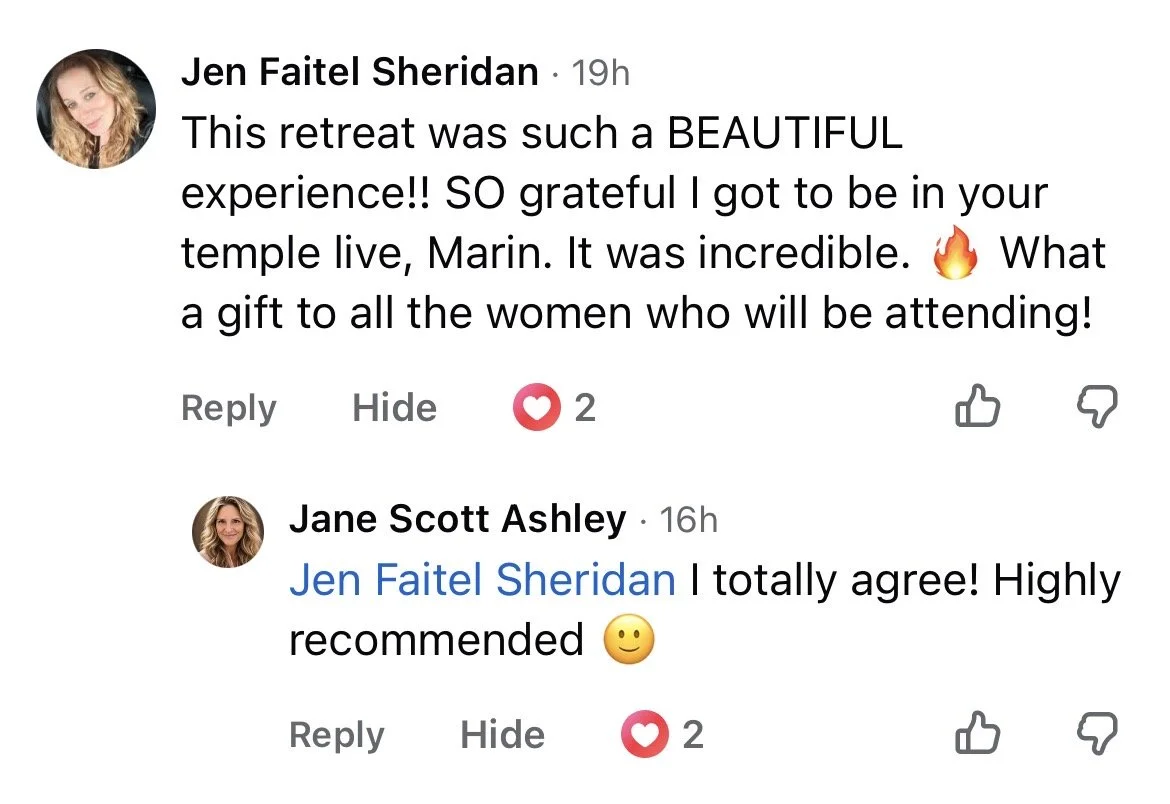Screen dimensions: 1170x804
Task: Click the smiley emoji in Jane's reply
Action: (x=629, y=640)
